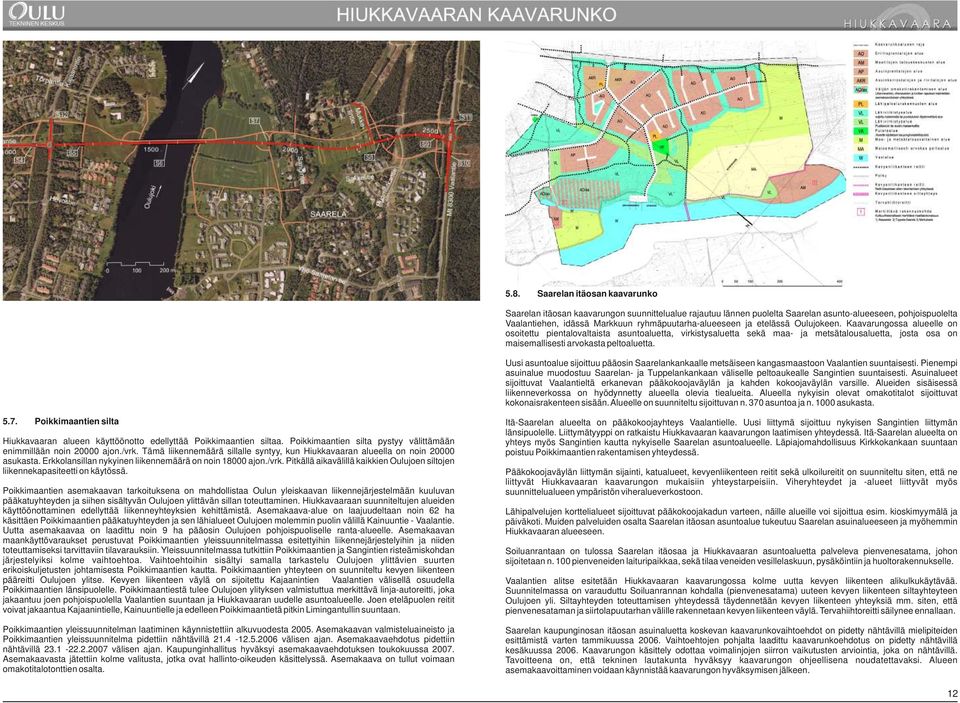Viewport: 960px width, 703px height.
Task: Click the Hiukkavaara logo in the header
Action: click(899, 16)
